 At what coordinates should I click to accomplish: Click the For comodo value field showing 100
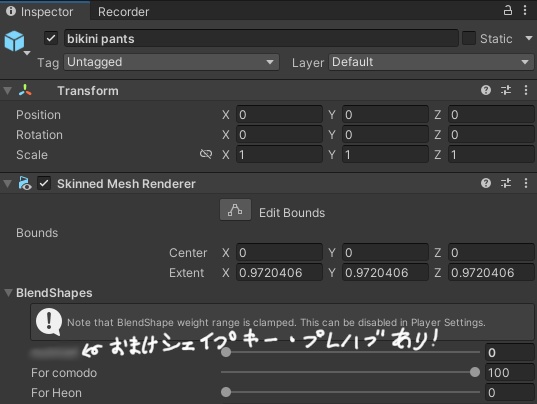point(509,372)
